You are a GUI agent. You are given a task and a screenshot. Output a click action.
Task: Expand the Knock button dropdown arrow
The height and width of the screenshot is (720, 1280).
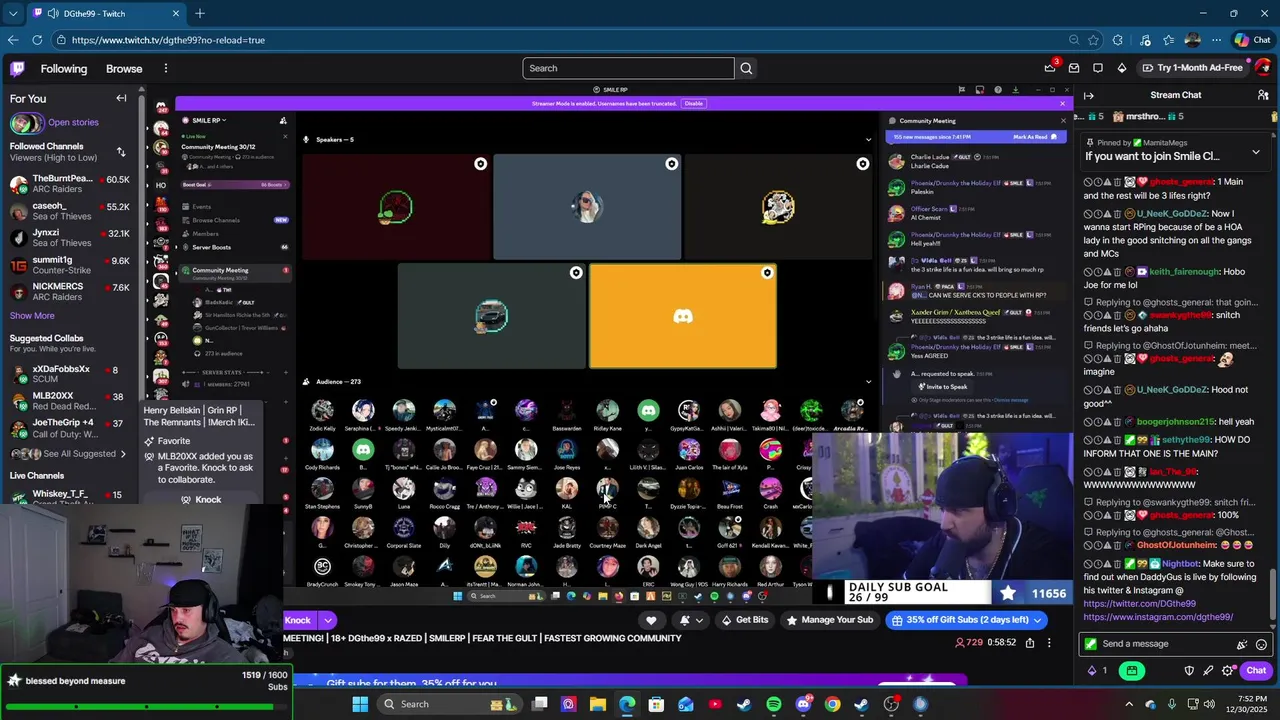(327, 620)
